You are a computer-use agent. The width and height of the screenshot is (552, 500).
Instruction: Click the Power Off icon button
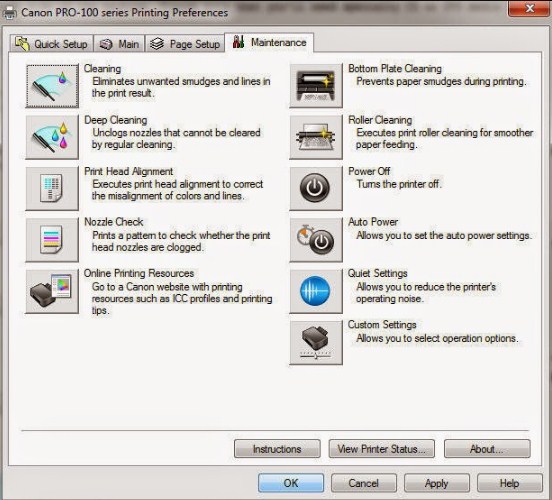tap(316, 188)
